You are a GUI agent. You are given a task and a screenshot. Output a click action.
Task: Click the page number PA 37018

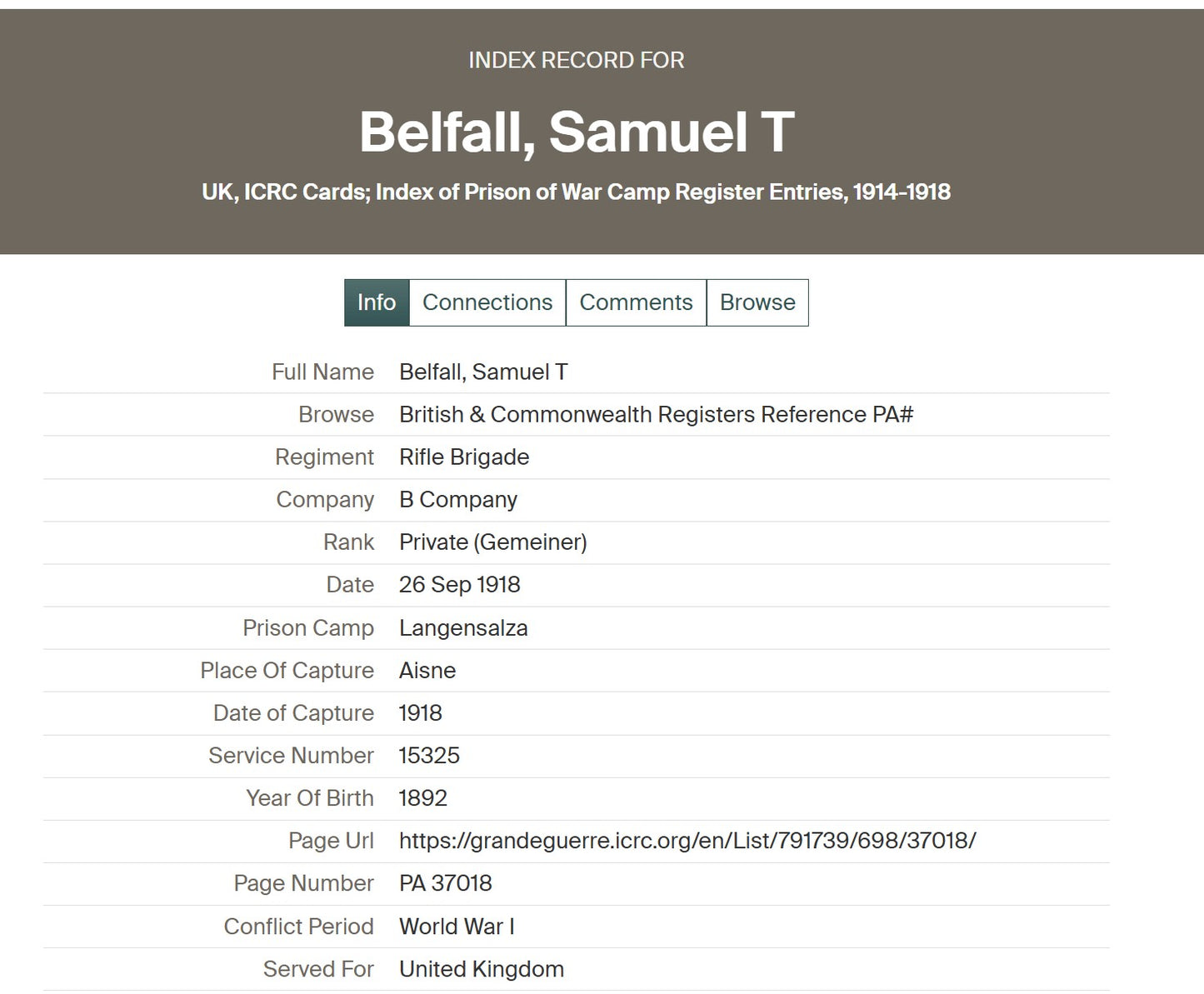coord(446,883)
